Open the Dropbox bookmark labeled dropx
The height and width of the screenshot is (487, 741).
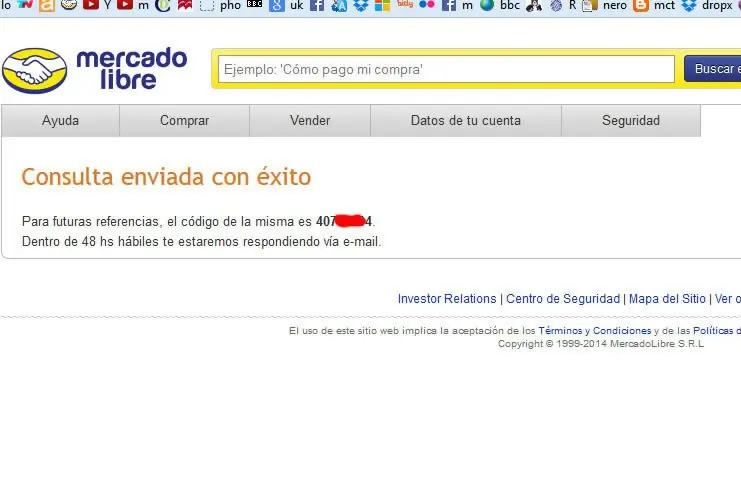pyautogui.click(x=707, y=5)
